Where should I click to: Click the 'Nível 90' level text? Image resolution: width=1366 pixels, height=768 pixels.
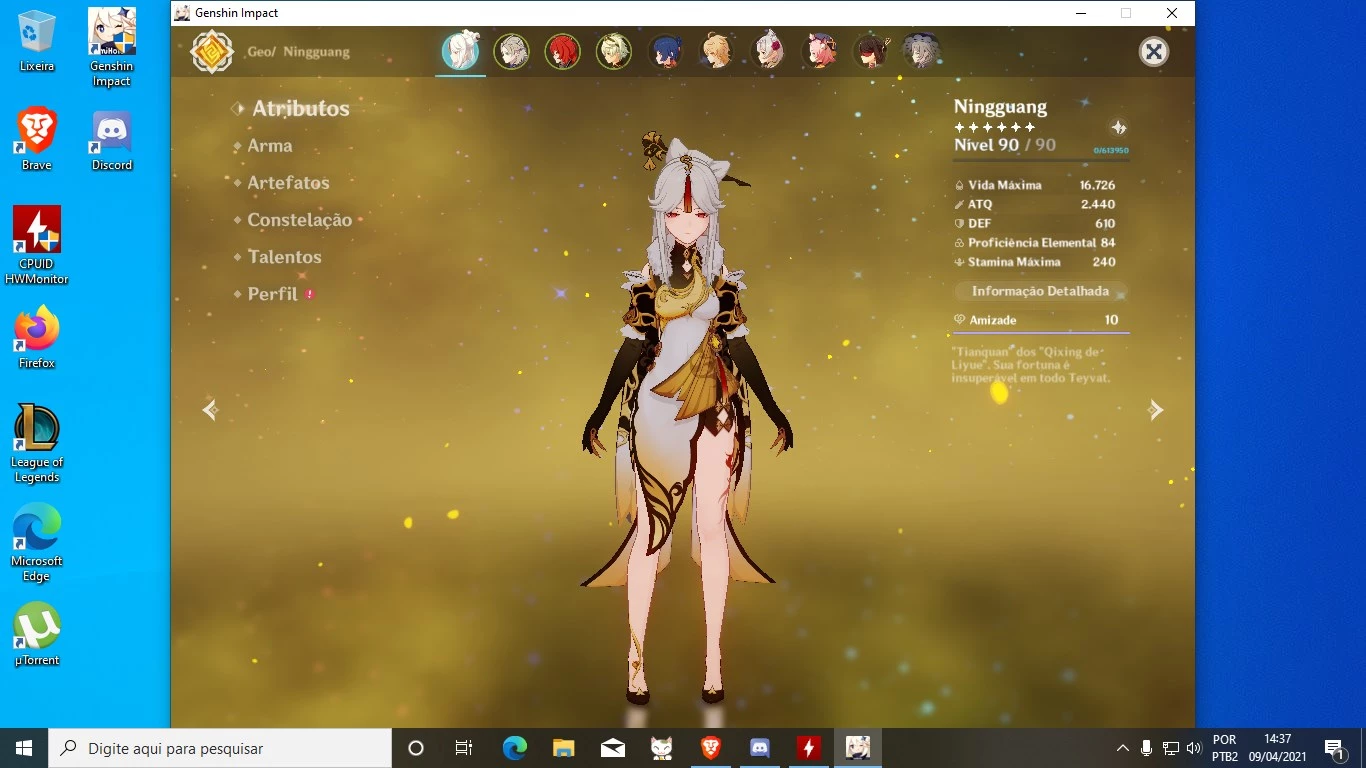tap(986, 145)
